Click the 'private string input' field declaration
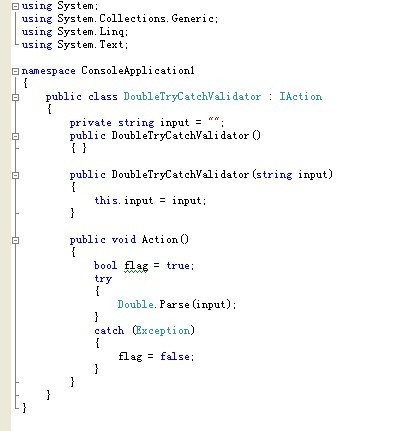 147,123
